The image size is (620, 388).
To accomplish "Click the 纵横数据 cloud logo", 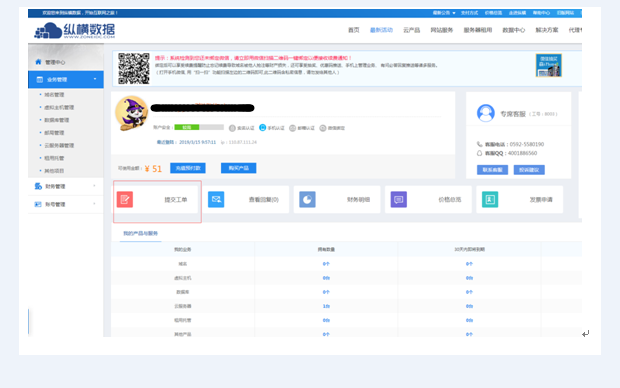I will coord(75,30).
